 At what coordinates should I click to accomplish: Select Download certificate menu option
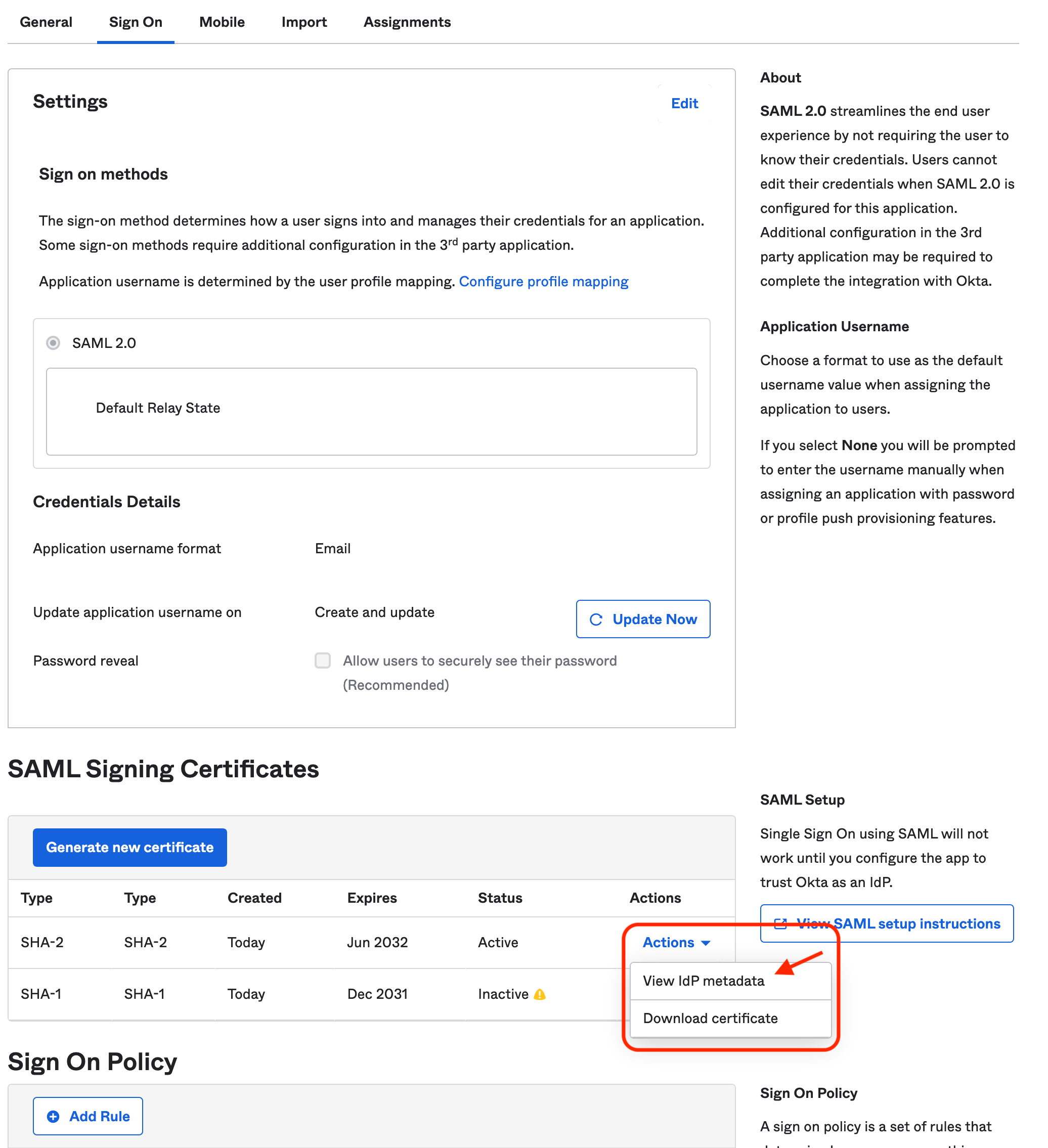click(710, 1018)
